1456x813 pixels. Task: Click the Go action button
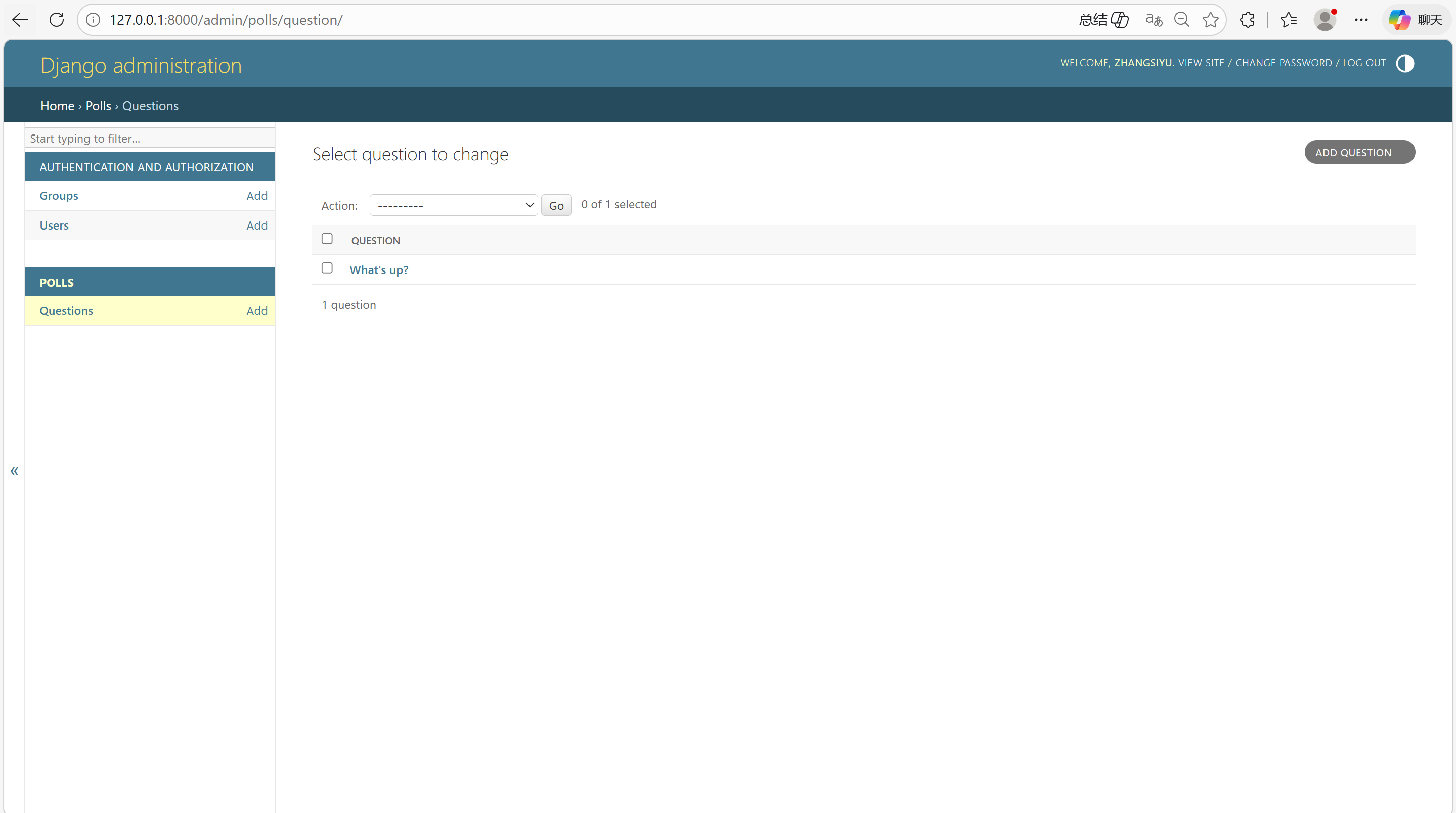pos(556,206)
